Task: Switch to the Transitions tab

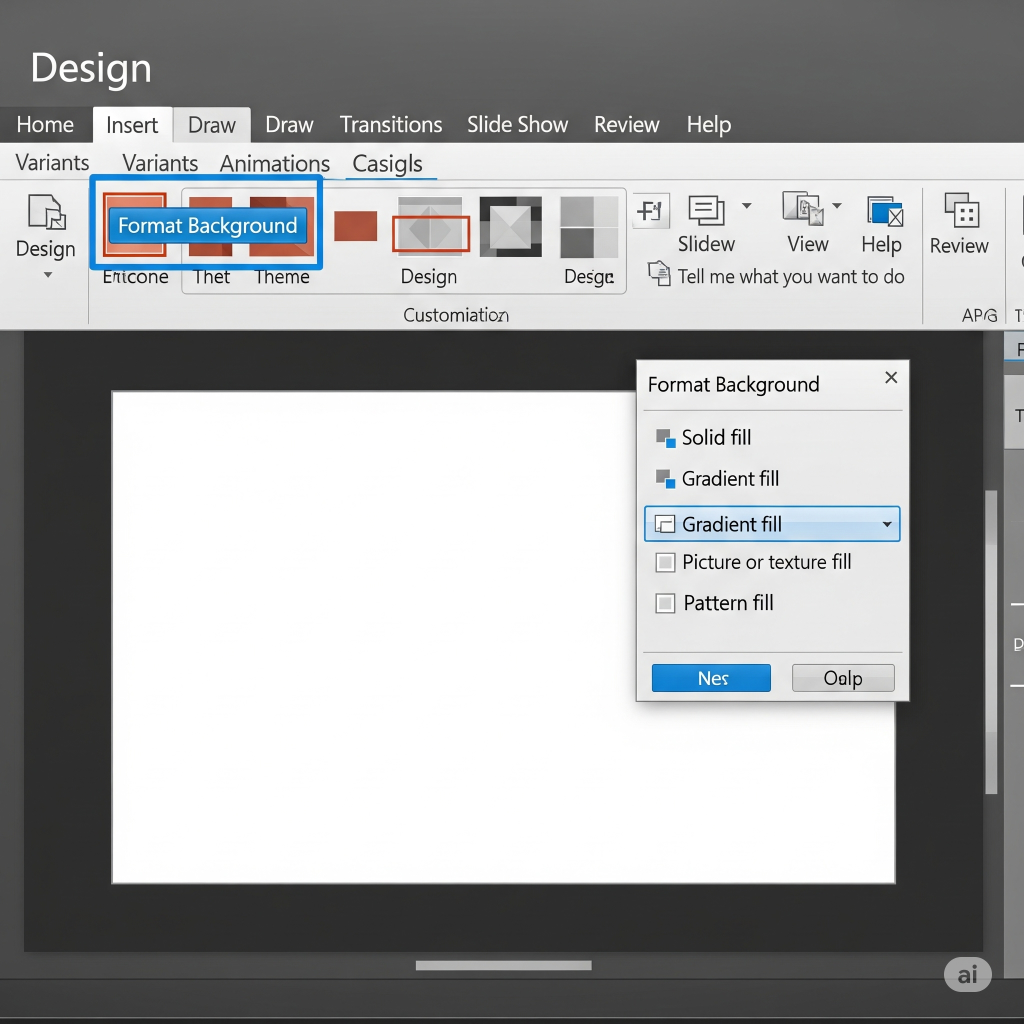Action: pos(390,125)
